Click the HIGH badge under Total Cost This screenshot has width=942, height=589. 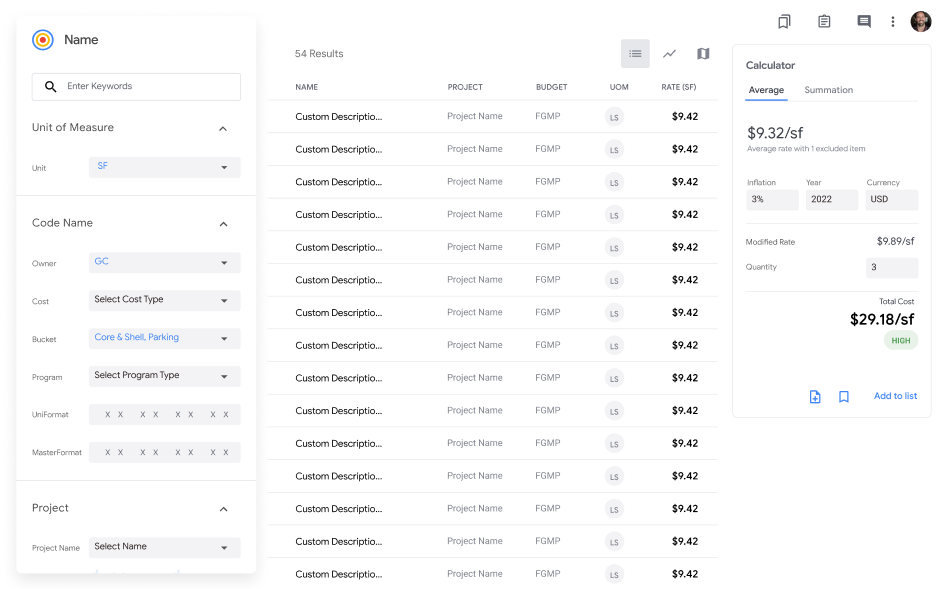coord(901,341)
